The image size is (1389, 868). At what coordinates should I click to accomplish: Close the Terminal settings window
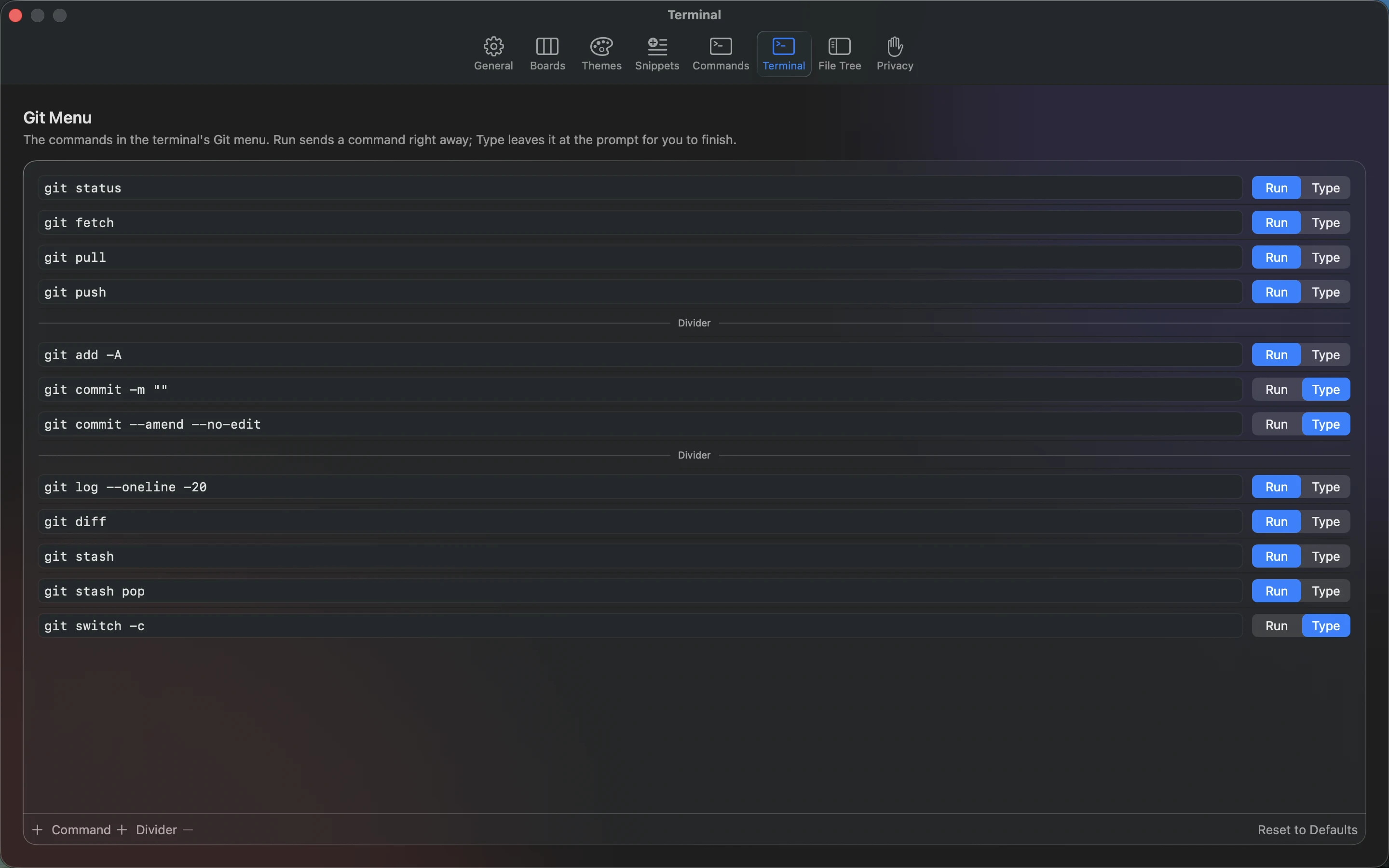[15, 15]
